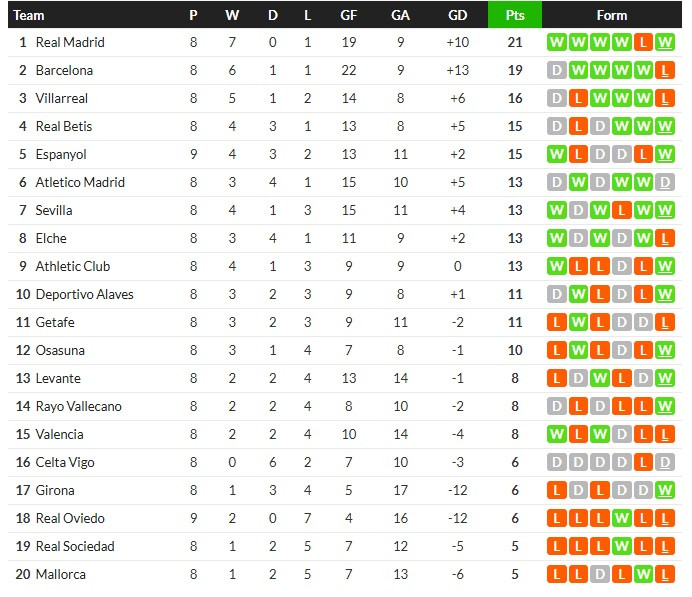
Task: Sort by GF goals-for column
Action: click(348, 15)
